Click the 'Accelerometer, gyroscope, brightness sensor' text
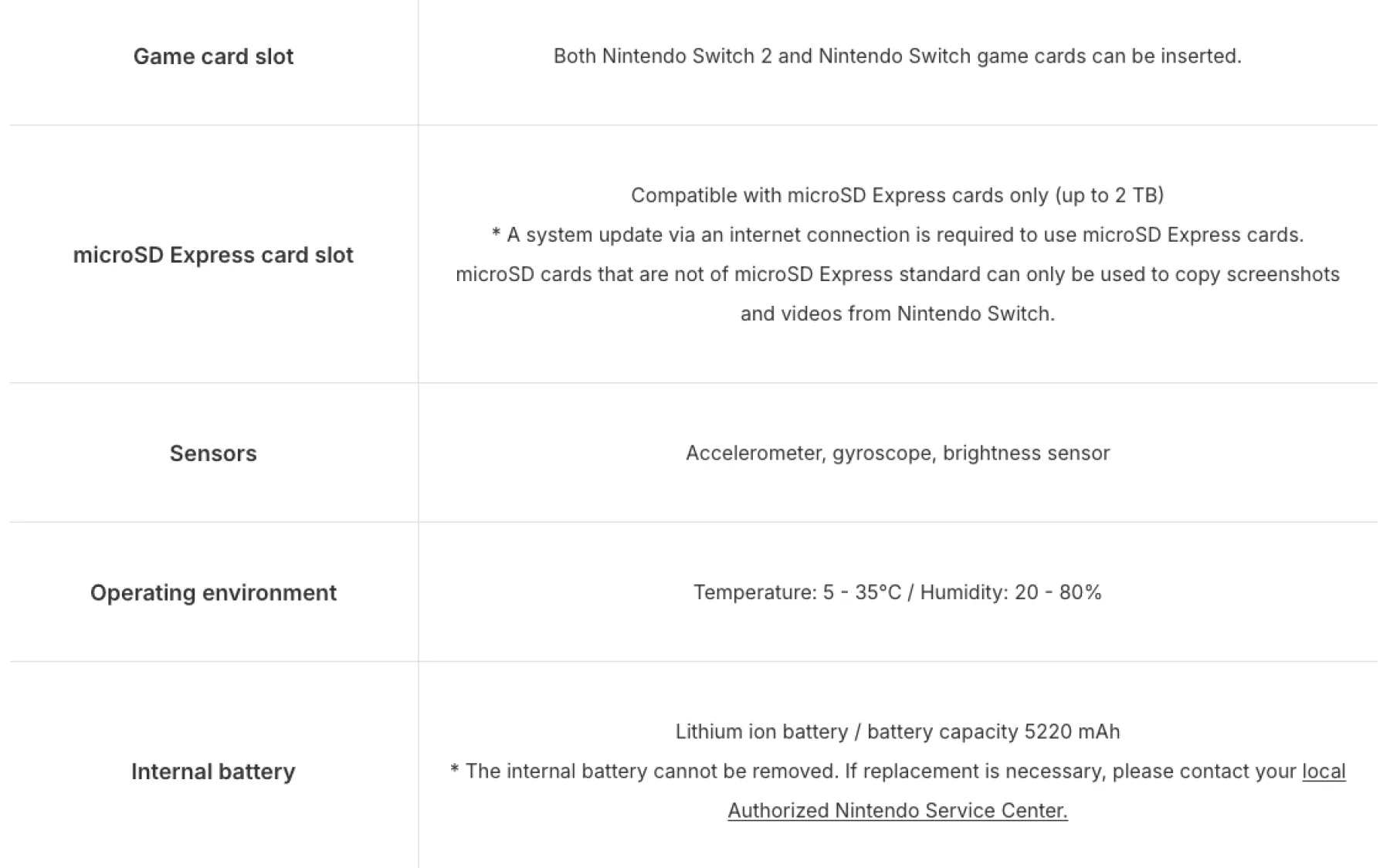1390x868 pixels. pyautogui.click(x=897, y=453)
